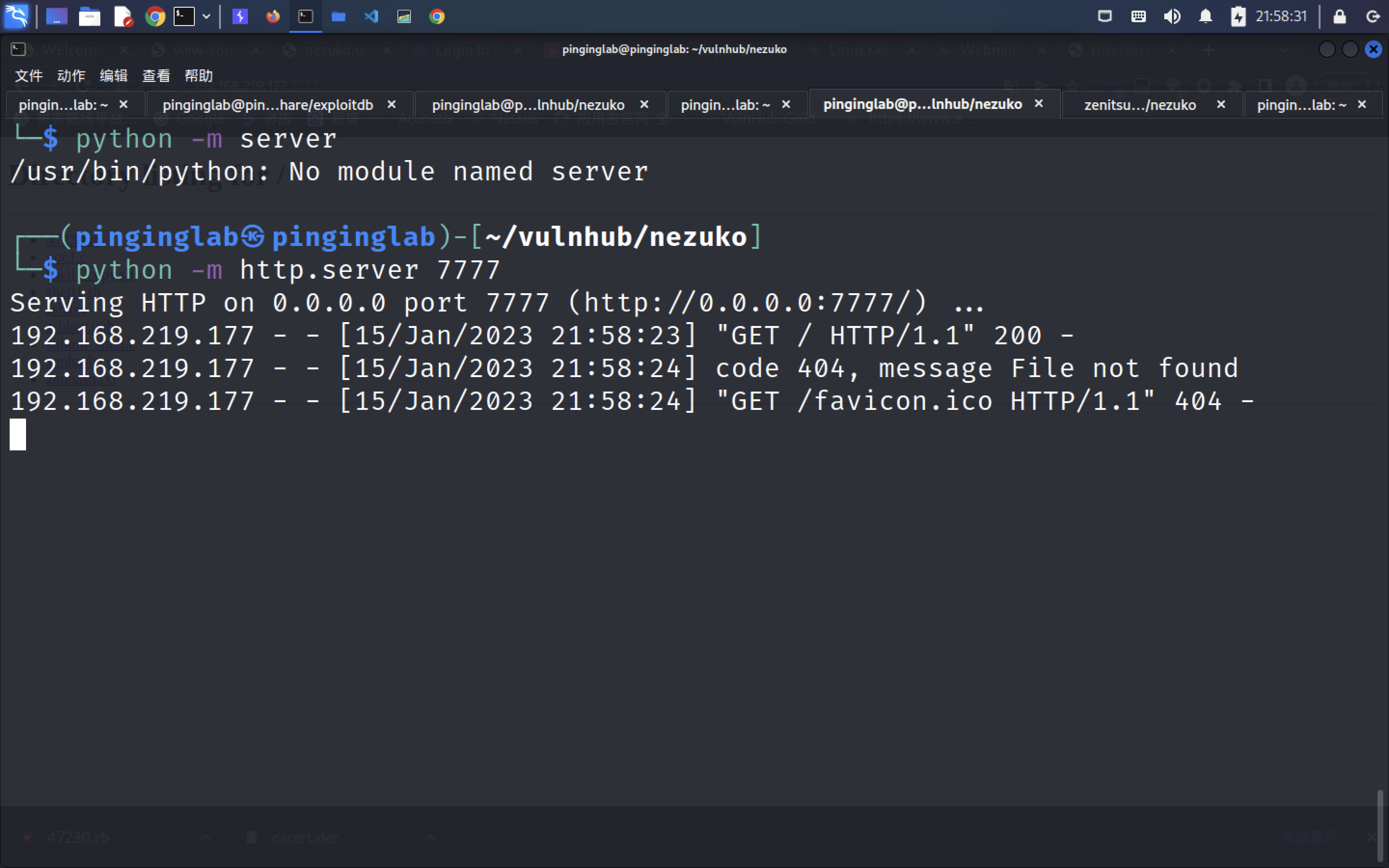This screenshot has width=1389, height=868.
Task: Open the notifications bell icon
Action: click(1205, 16)
